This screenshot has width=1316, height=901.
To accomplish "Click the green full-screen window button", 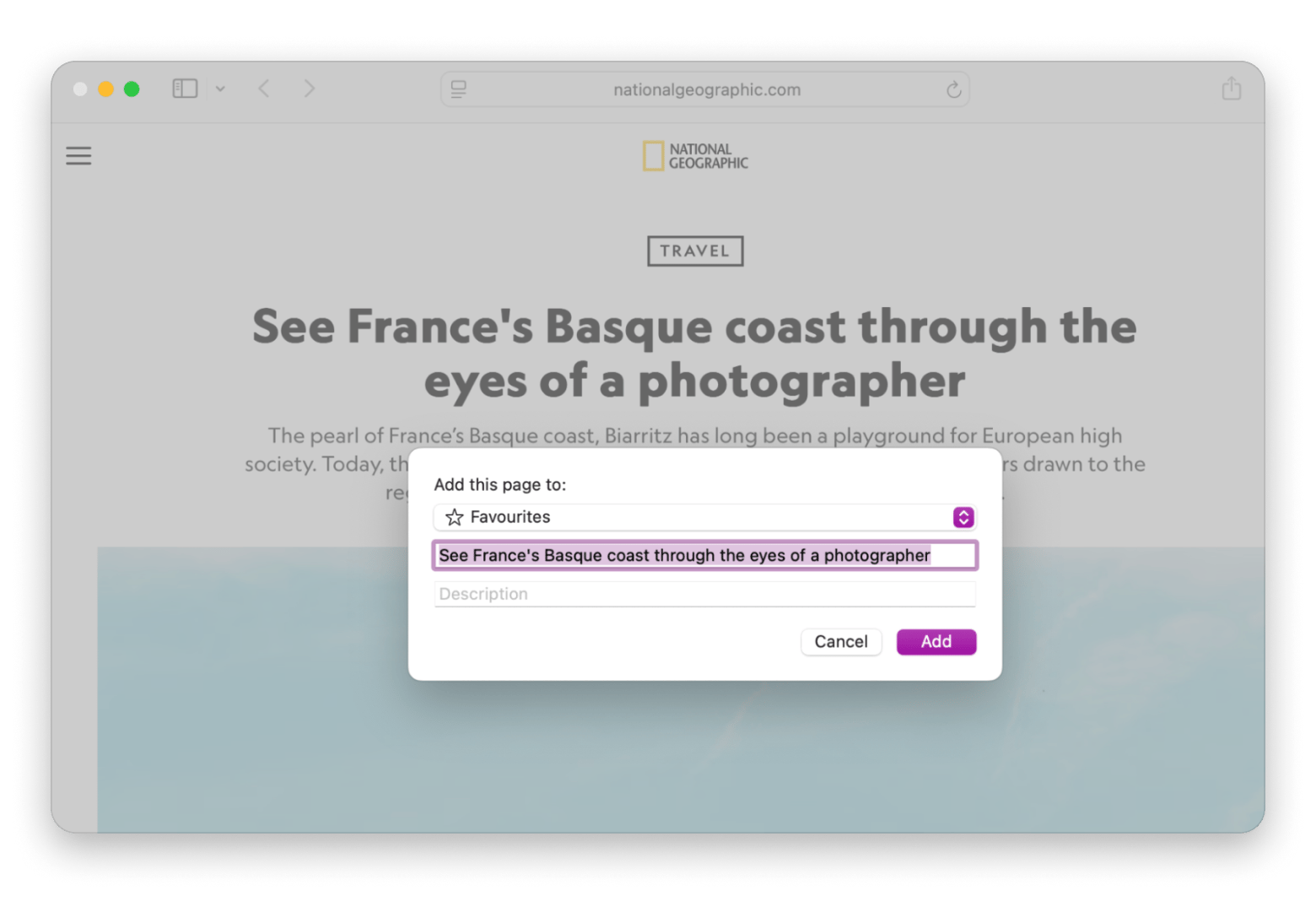I will pos(132,89).
